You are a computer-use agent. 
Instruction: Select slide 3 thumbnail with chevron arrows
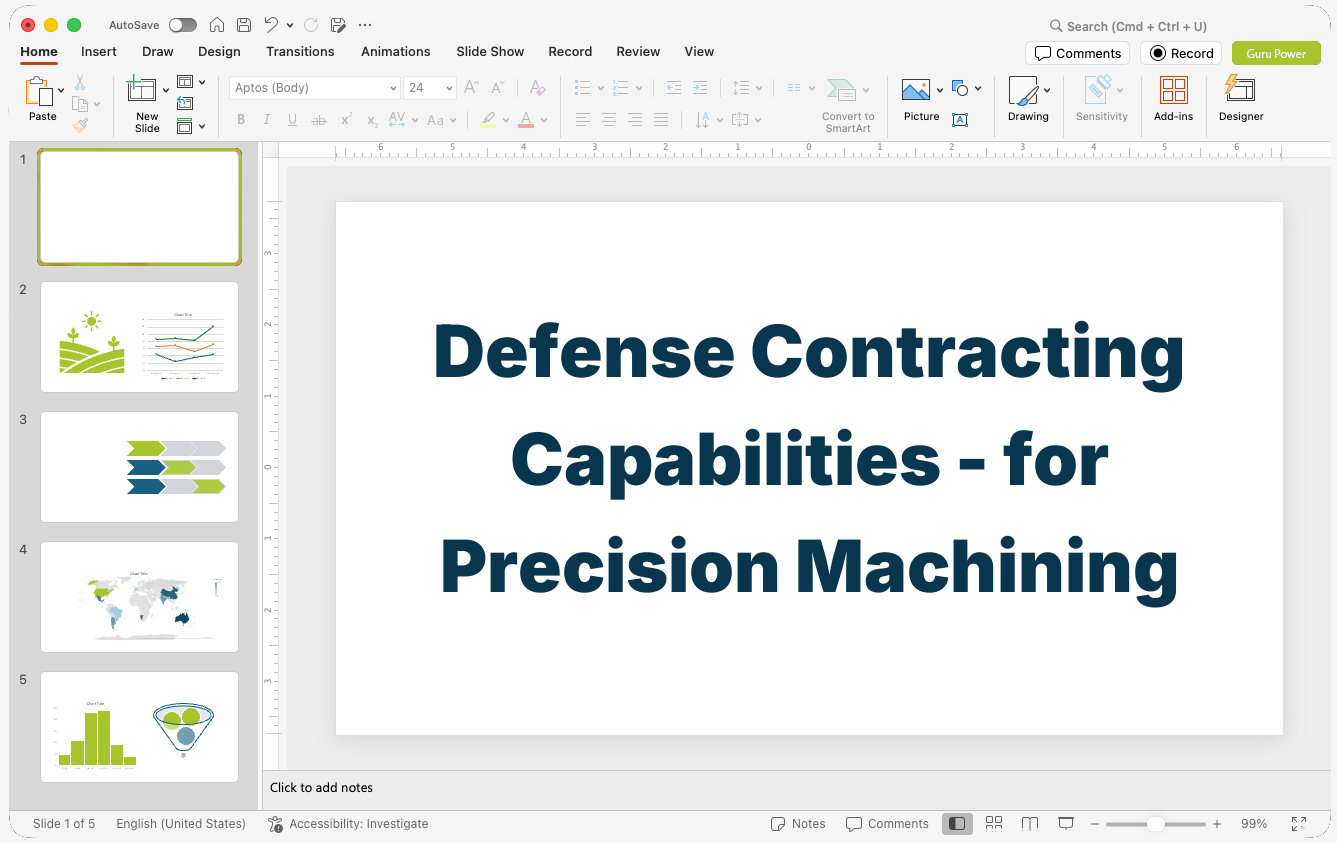tap(140, 467)
